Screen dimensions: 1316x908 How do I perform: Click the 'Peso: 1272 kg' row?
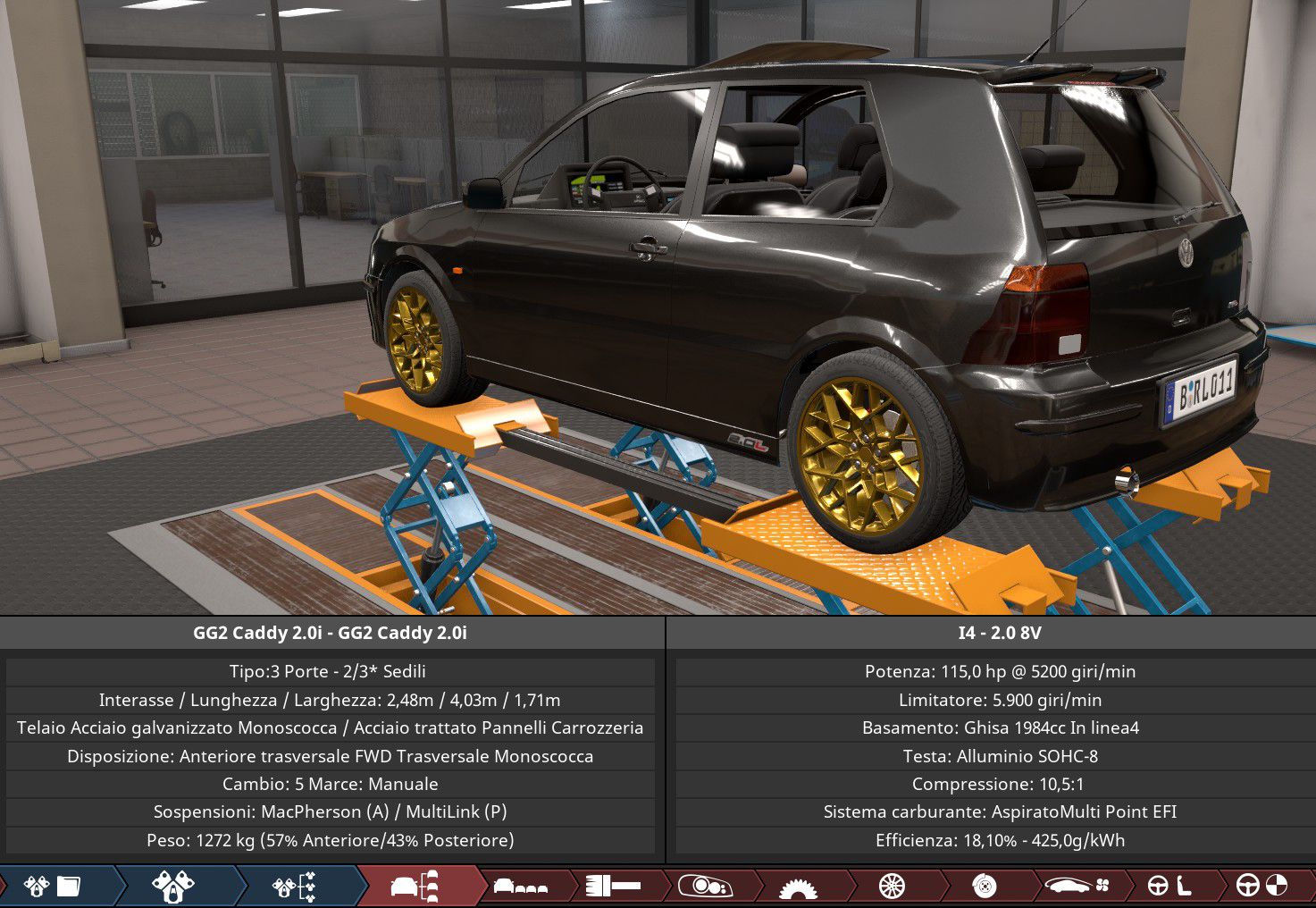[330, 840]
